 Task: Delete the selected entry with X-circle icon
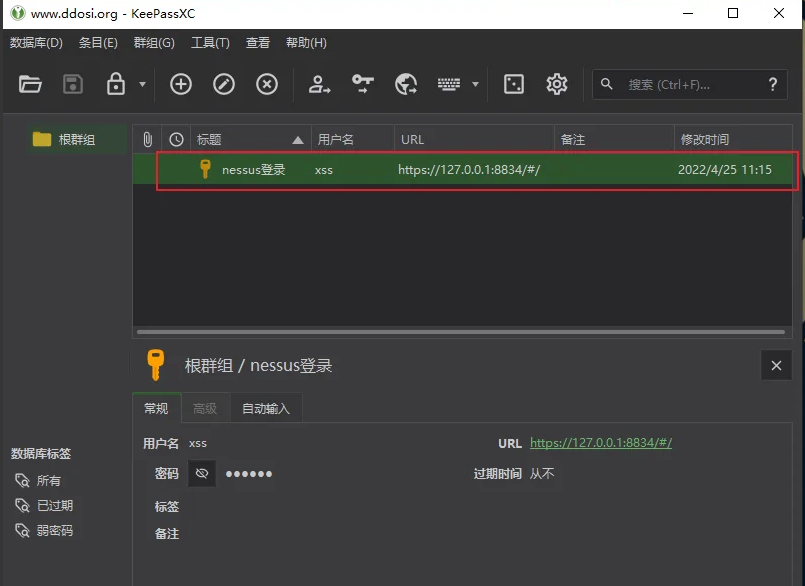(267, 84)
